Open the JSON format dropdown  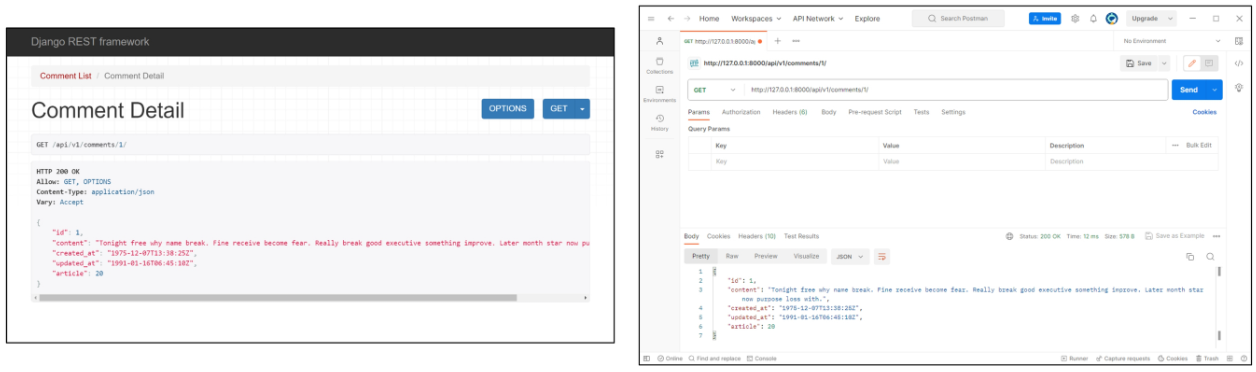pos(850,257)
